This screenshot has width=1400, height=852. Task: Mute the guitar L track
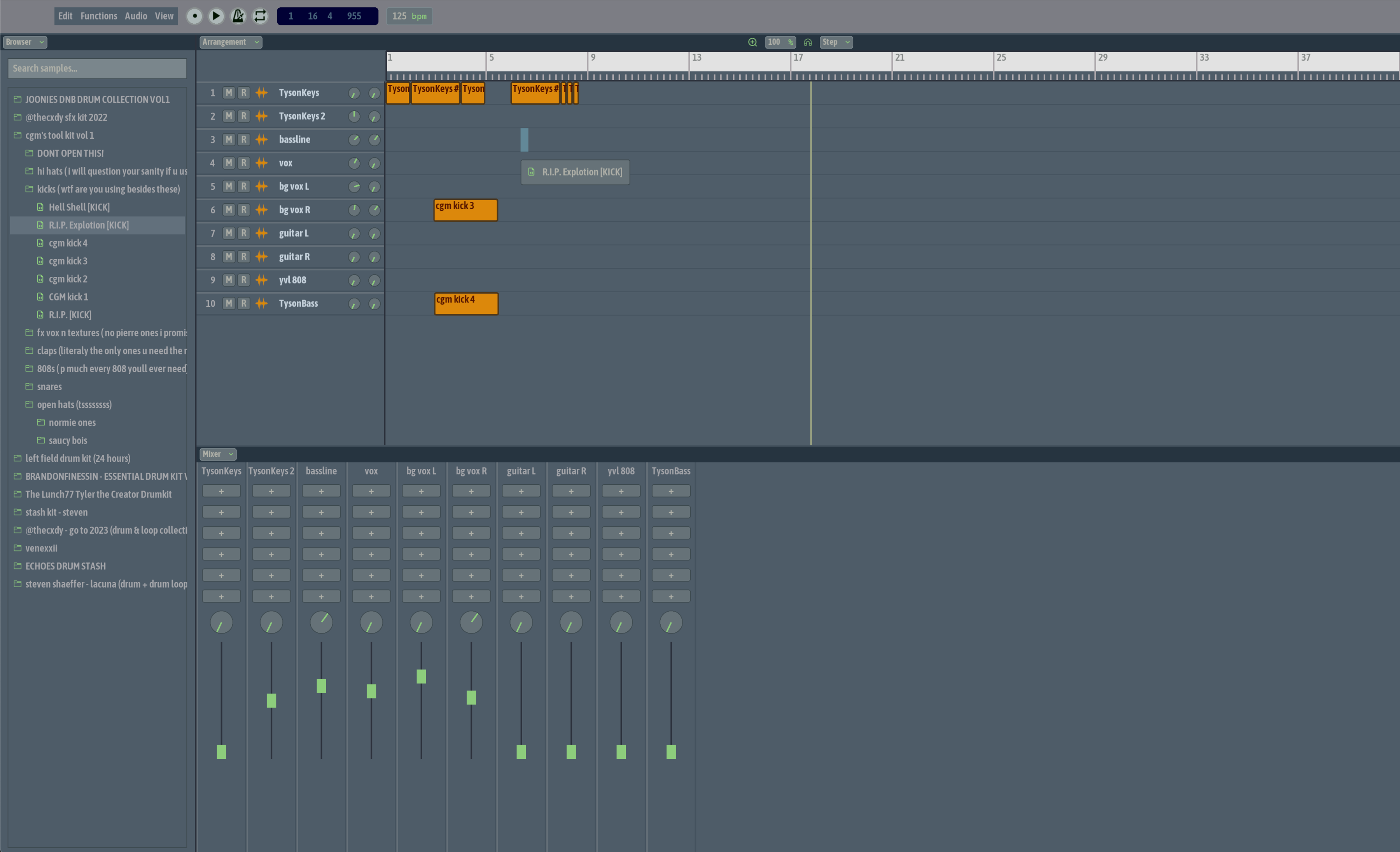(228, 234)
